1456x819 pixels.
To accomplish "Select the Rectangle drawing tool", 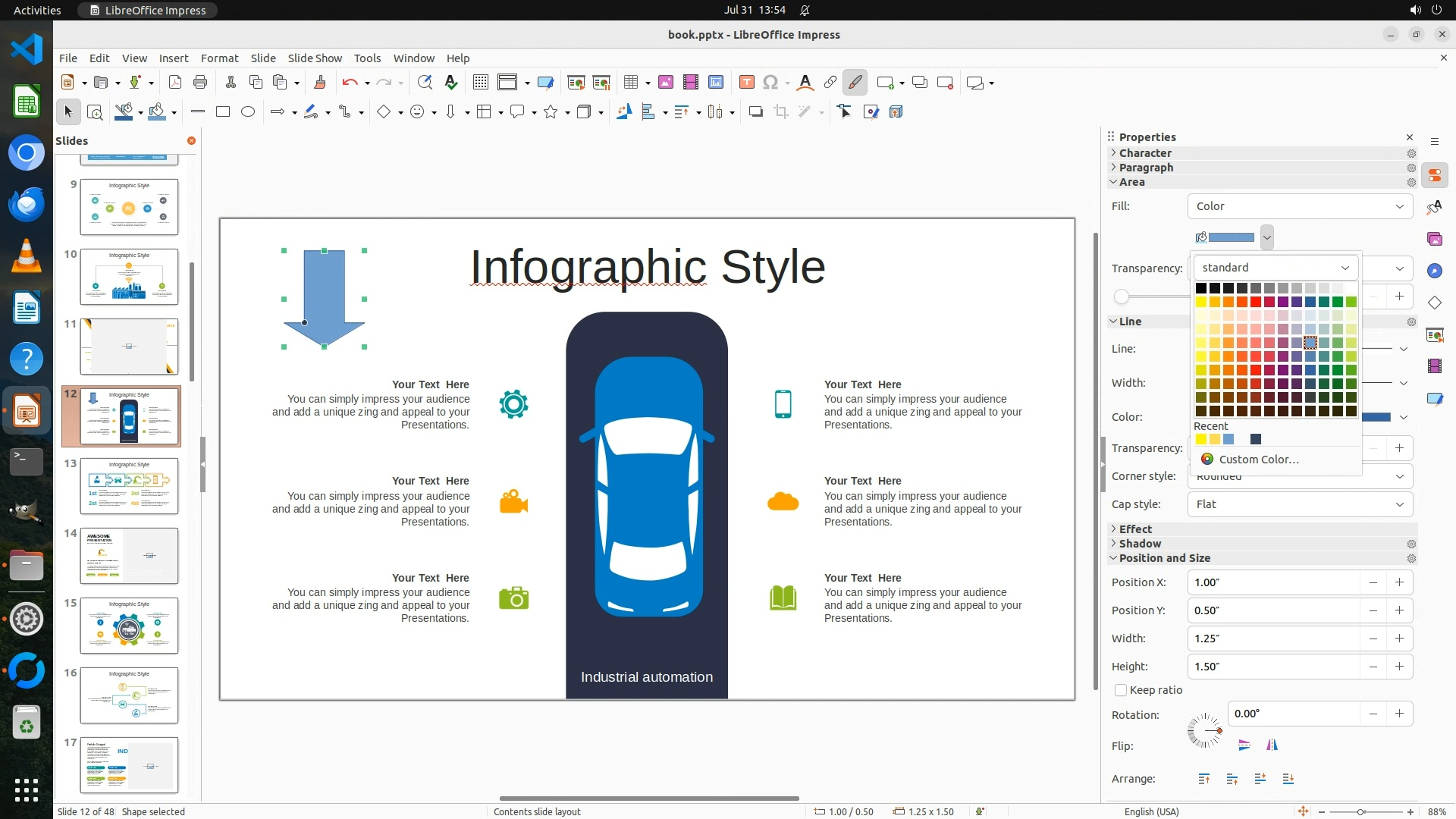I will click(223, 112).
